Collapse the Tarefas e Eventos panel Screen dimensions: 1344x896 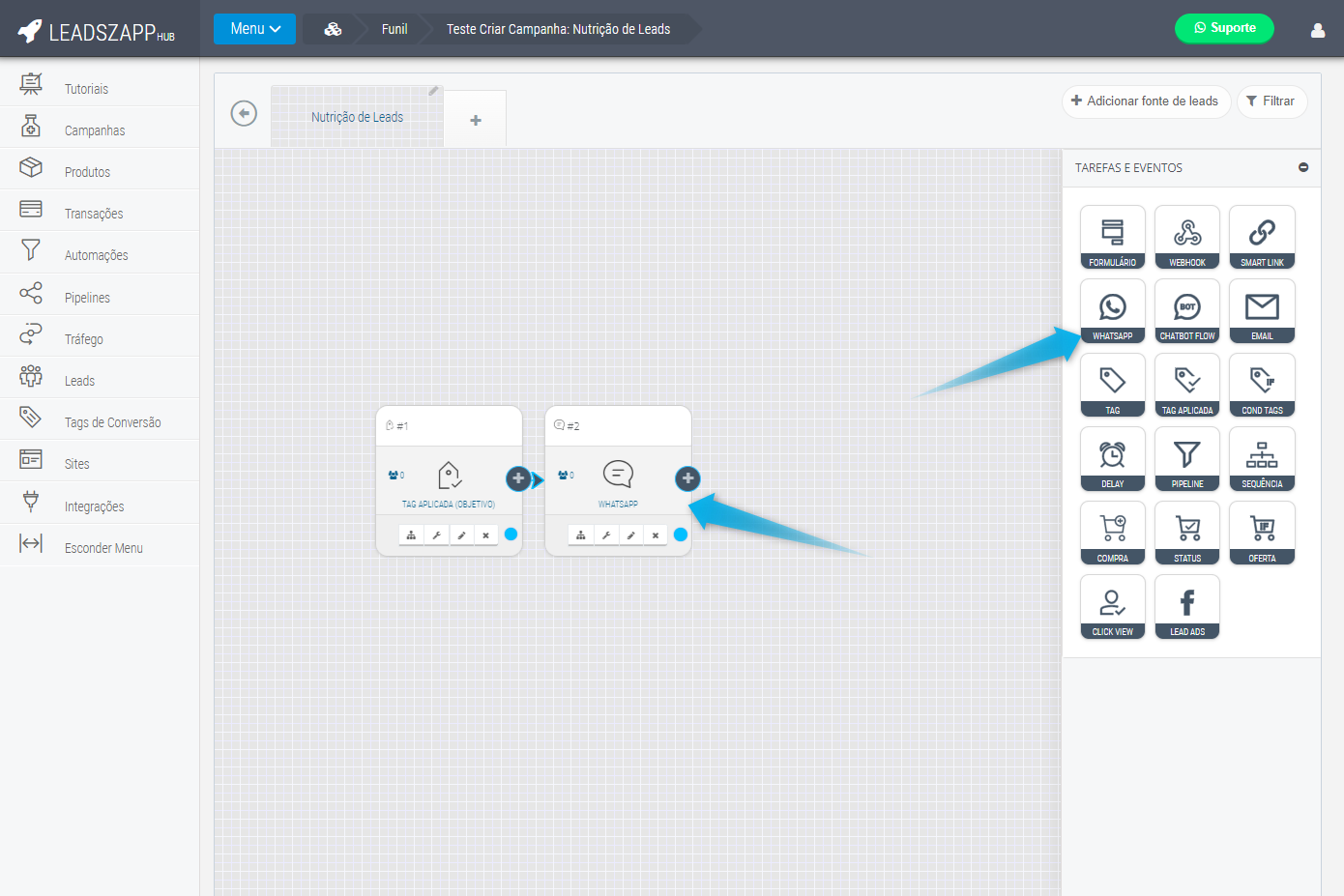click(1302, 167)
